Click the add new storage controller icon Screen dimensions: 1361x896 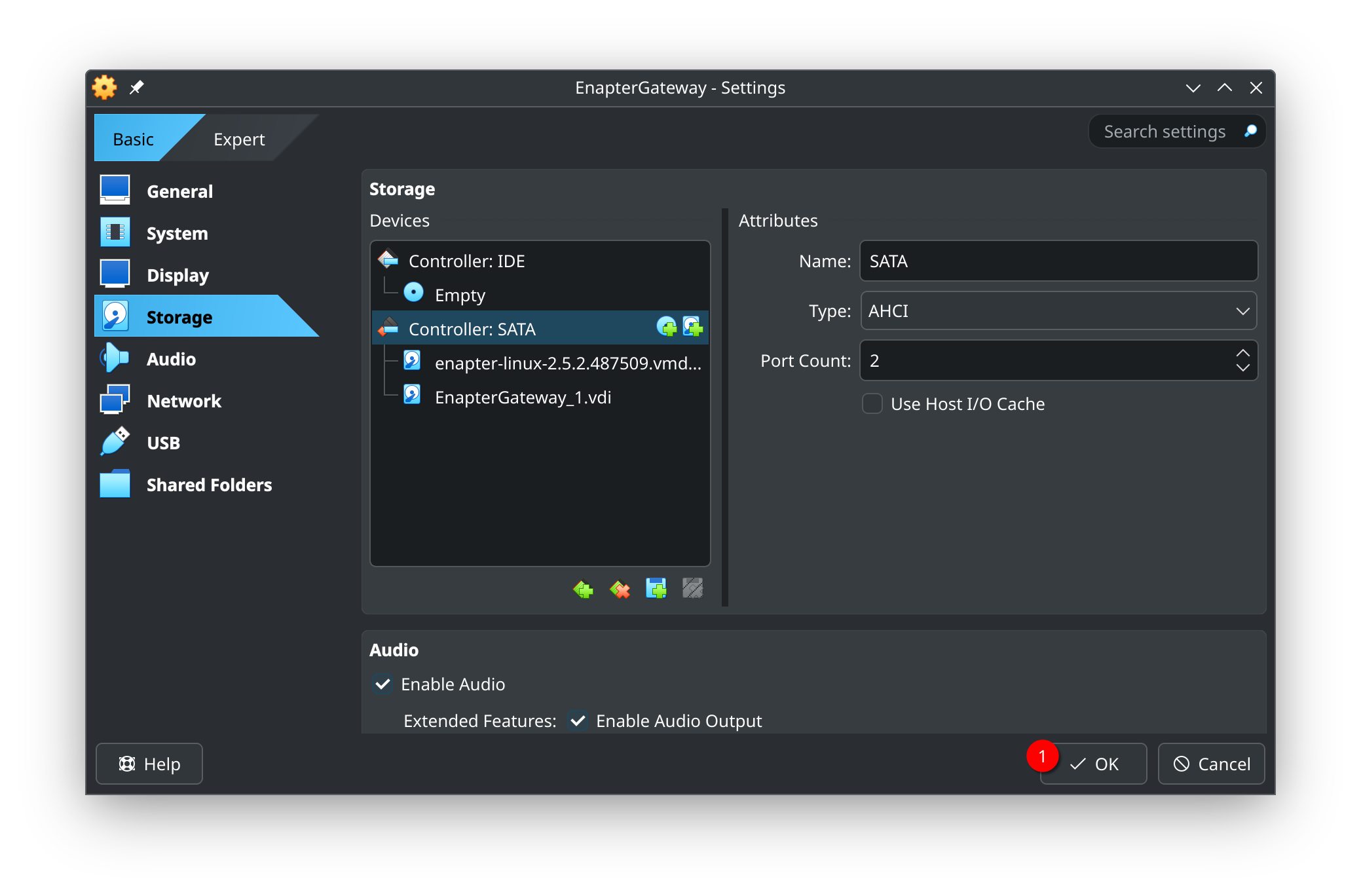[582, 589]
